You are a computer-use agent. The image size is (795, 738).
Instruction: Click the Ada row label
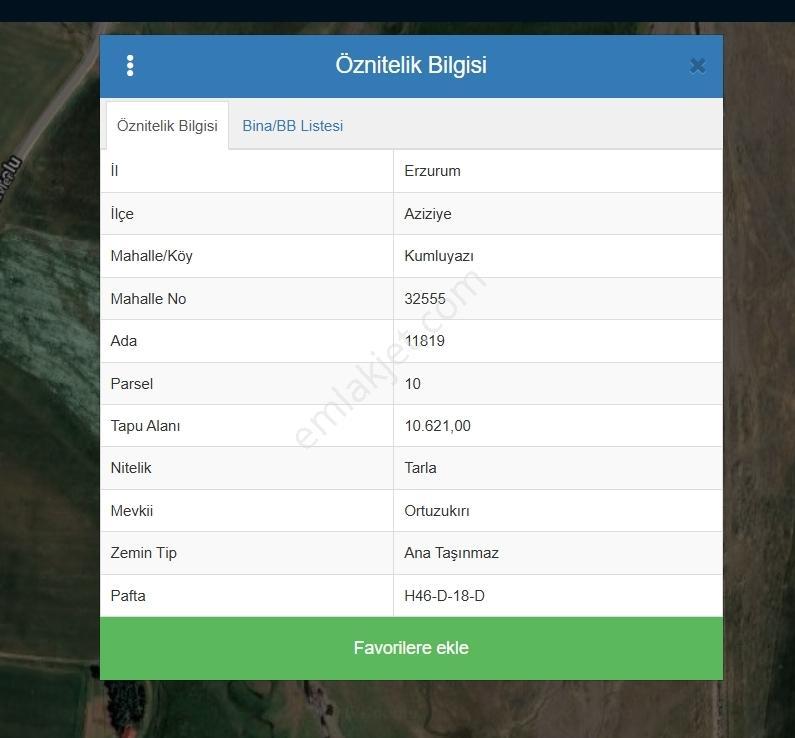point(124,341)
